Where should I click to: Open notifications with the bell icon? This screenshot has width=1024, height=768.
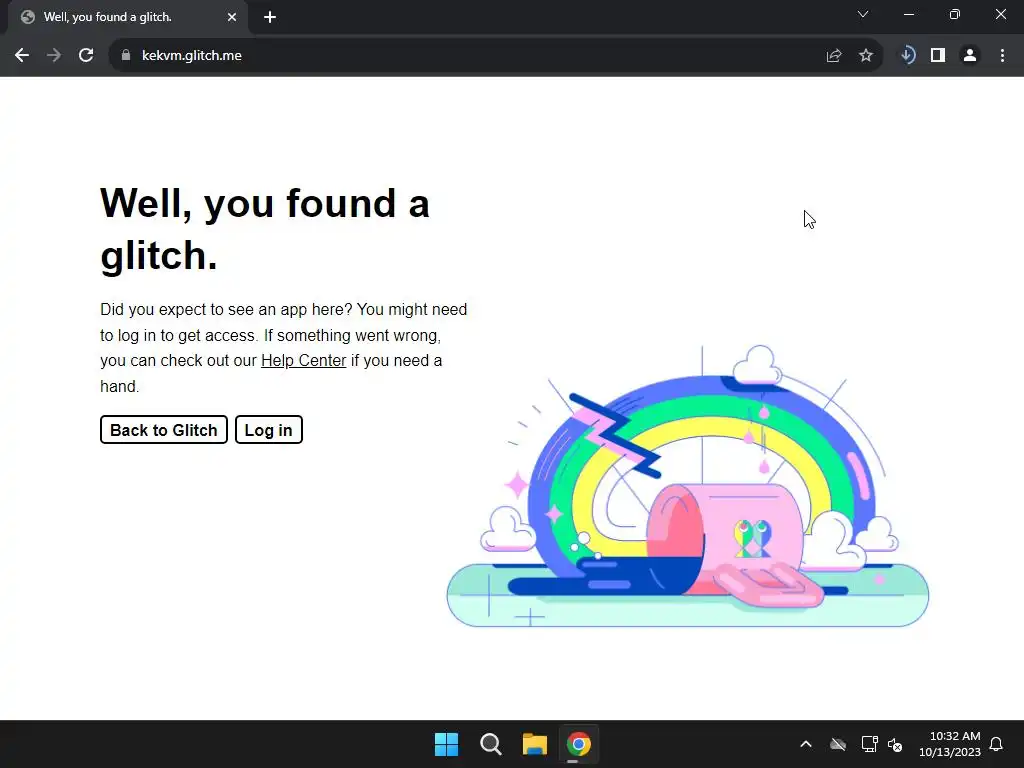pyautogui.click(x=996, y=744)
